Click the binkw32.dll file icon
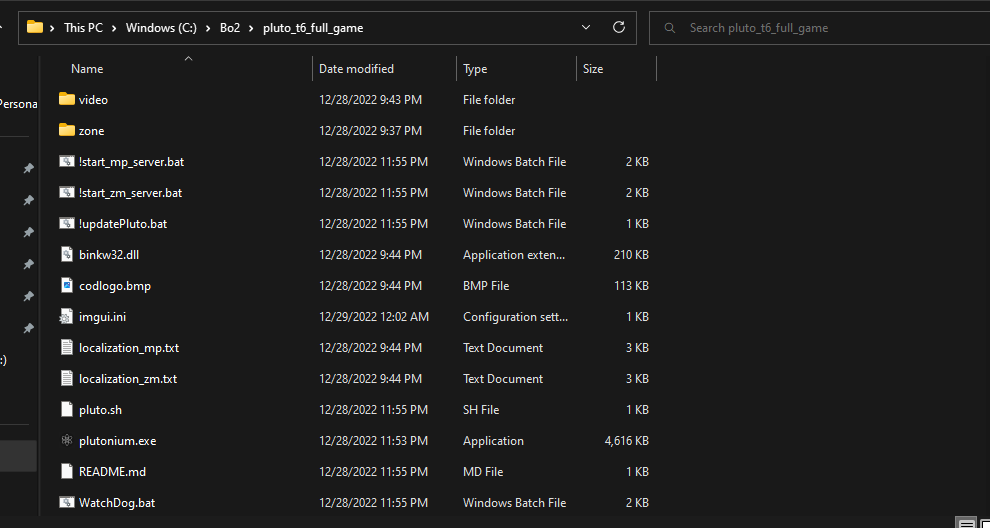990x528 pixels. 67,254
